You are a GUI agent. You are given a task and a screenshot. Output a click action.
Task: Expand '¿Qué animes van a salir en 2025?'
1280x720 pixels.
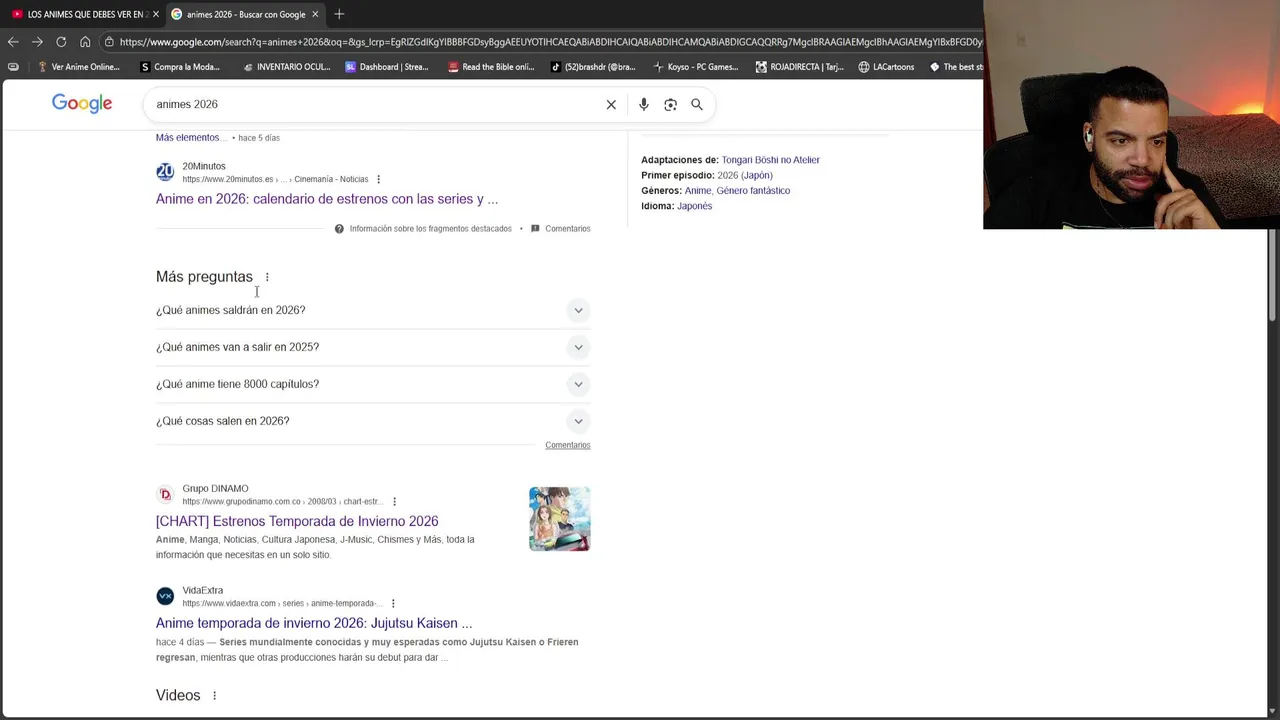coord(373,347)
